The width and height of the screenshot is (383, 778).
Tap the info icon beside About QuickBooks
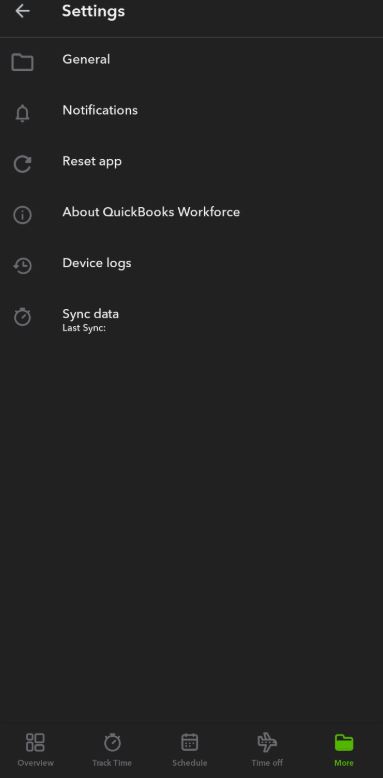pos(22,215)
